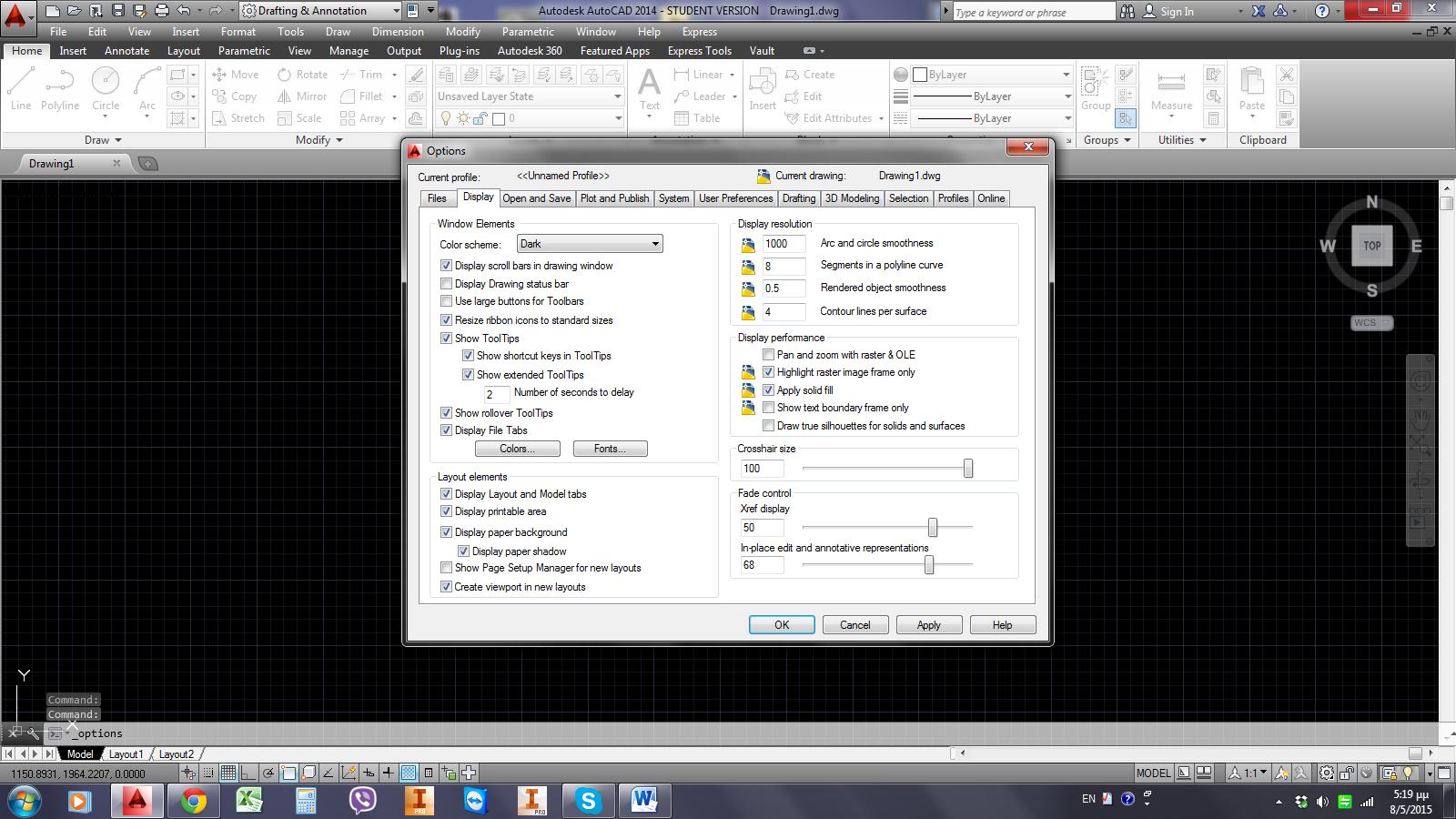Toggle Show rollover ToolTips checkbox
This screenshot has width=1456, height=819.
[x=446, y=413]
